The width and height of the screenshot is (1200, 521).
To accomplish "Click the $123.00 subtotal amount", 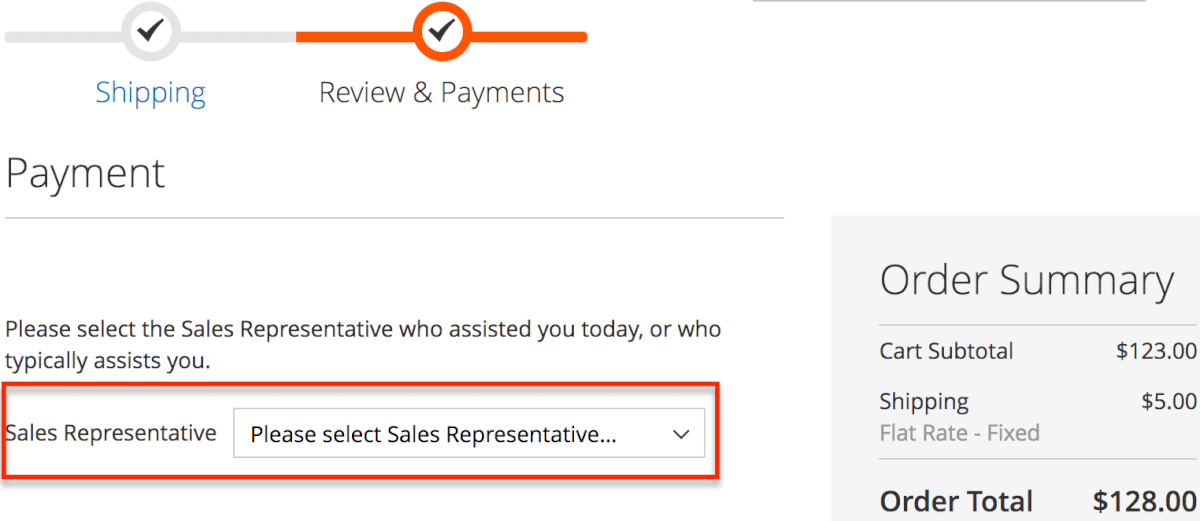I will (1156, 351).
